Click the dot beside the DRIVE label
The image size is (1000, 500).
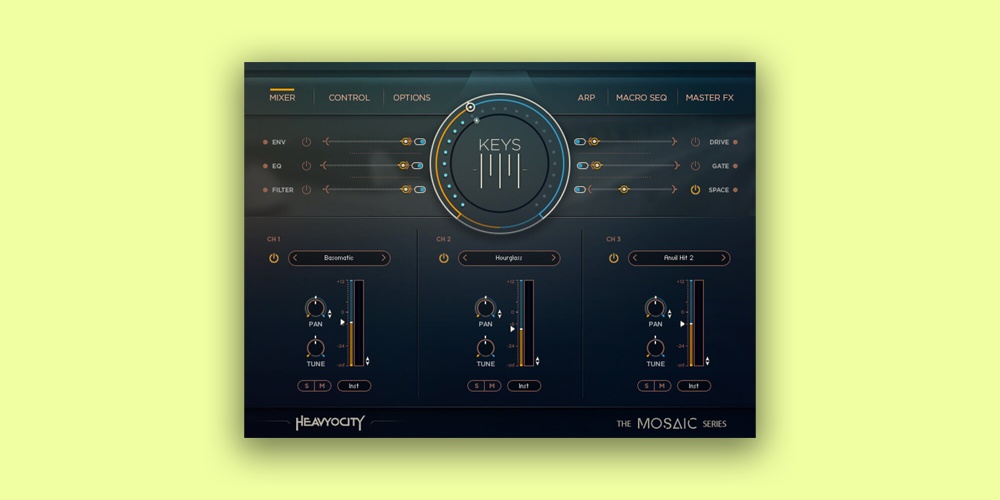click(x=735, y=142)
